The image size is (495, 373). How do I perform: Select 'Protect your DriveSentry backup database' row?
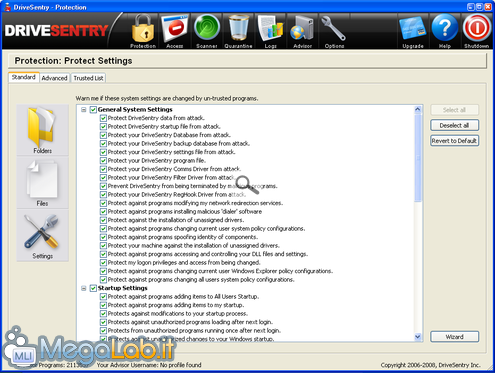click(179, 144)
